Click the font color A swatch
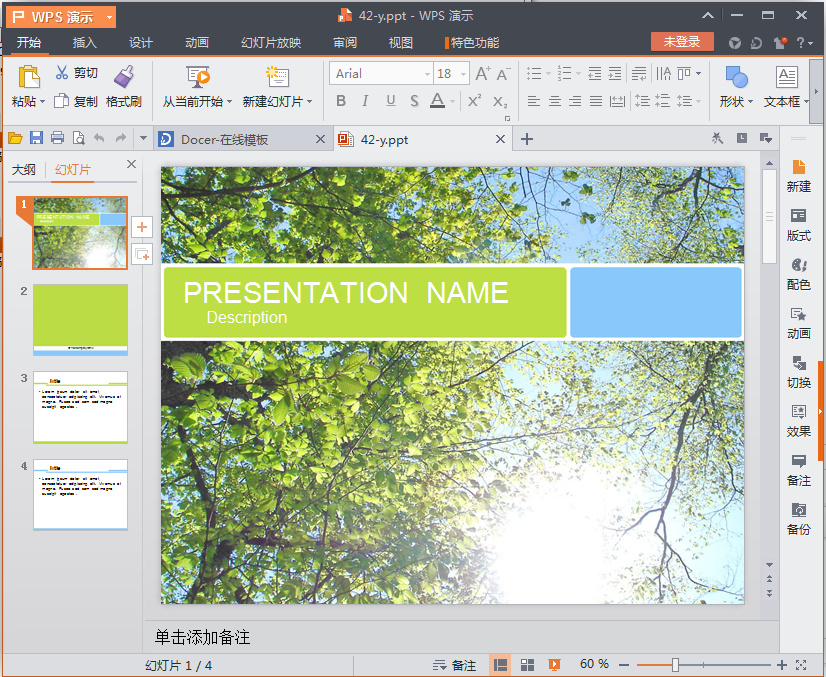Image resolution: width=826 pixels, height=677 pixels. tap(437, 100)
